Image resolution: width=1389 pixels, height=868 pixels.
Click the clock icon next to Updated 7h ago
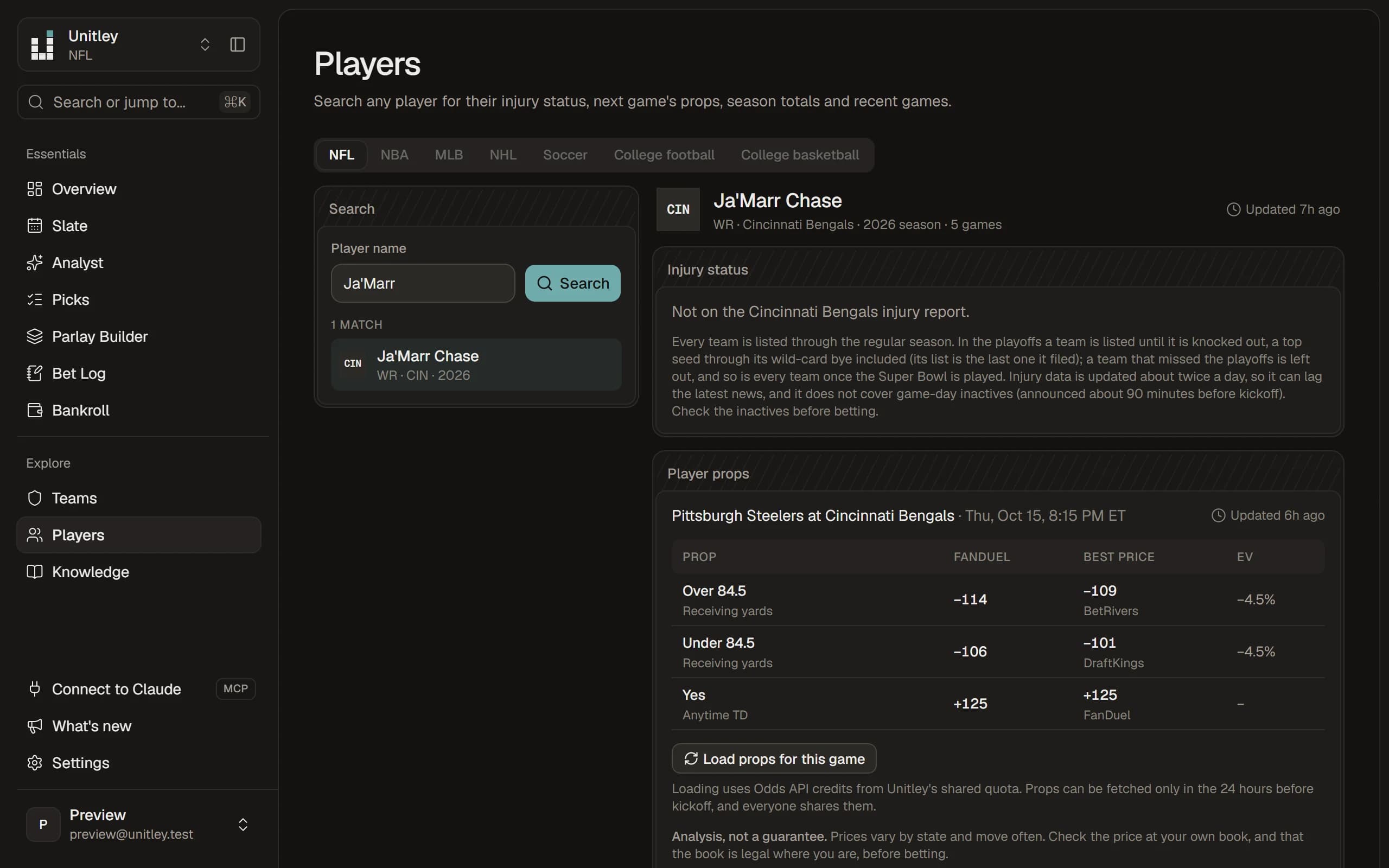pyautogui.click(x=1233, y=209)
